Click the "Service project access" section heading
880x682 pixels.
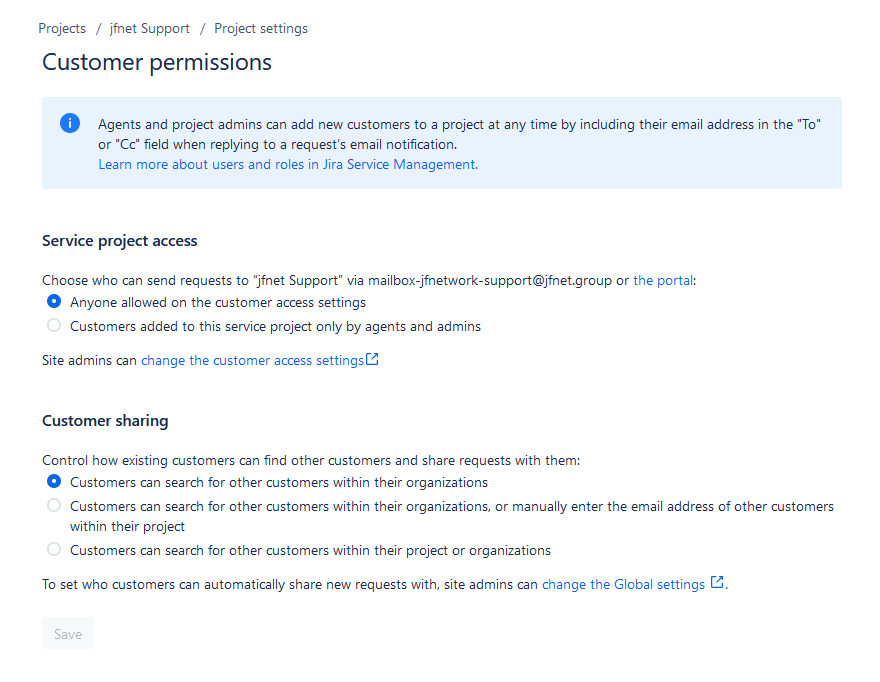point(119,240)
